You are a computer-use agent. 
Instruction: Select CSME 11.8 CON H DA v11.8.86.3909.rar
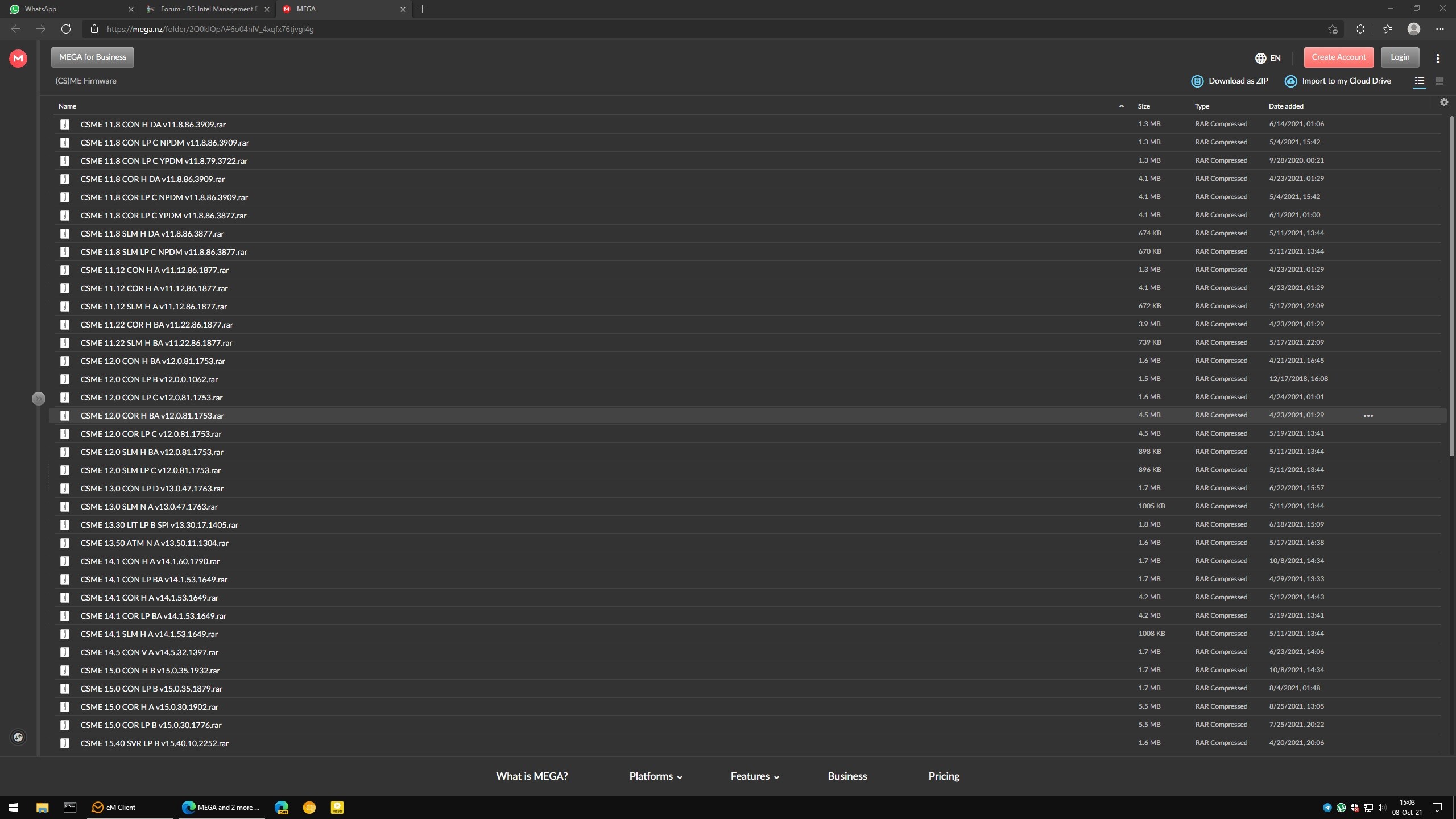click(747, 124)
